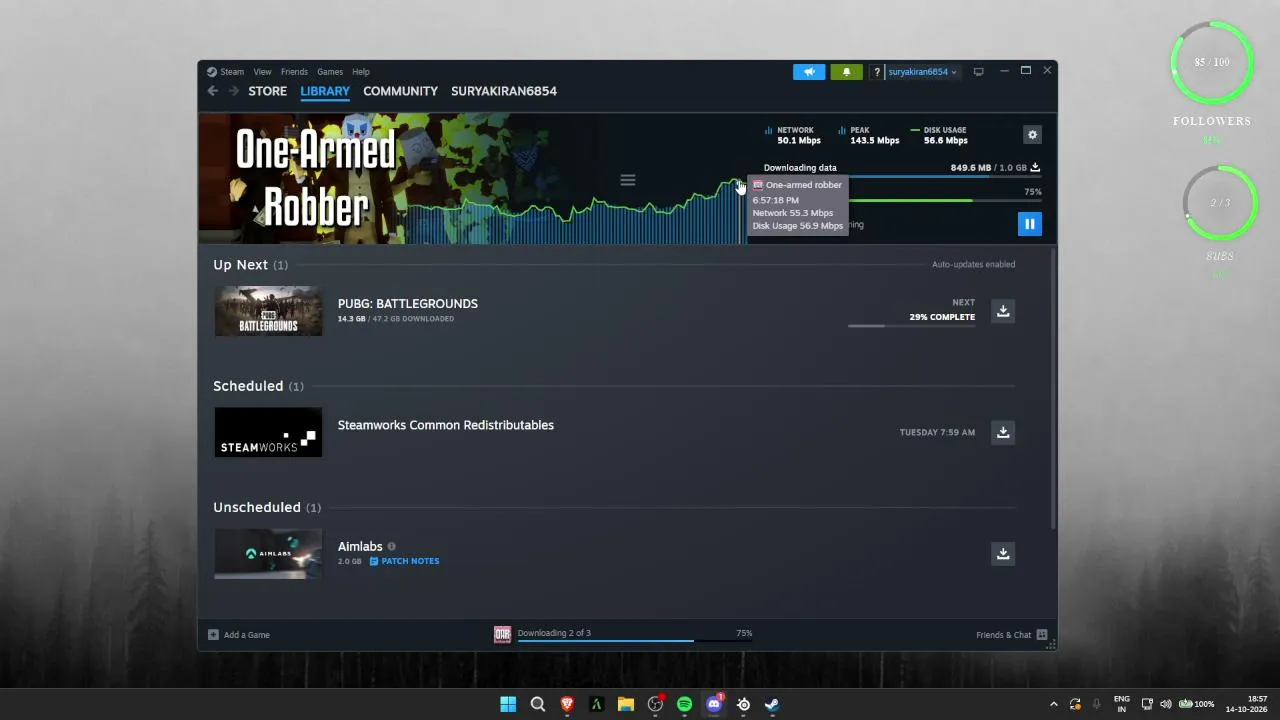
Task: Open Steam notifications bell icon
Action: click(x=846, y=72)
